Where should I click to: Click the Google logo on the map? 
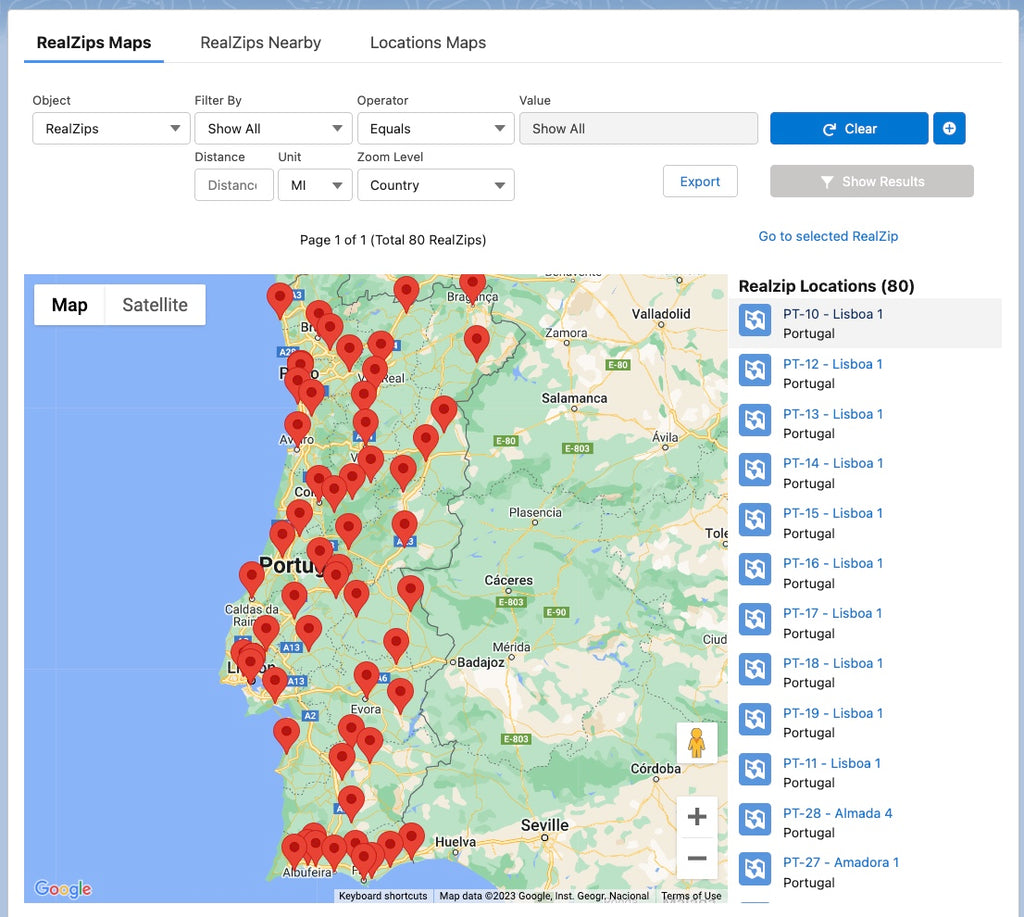pos(63,889)
